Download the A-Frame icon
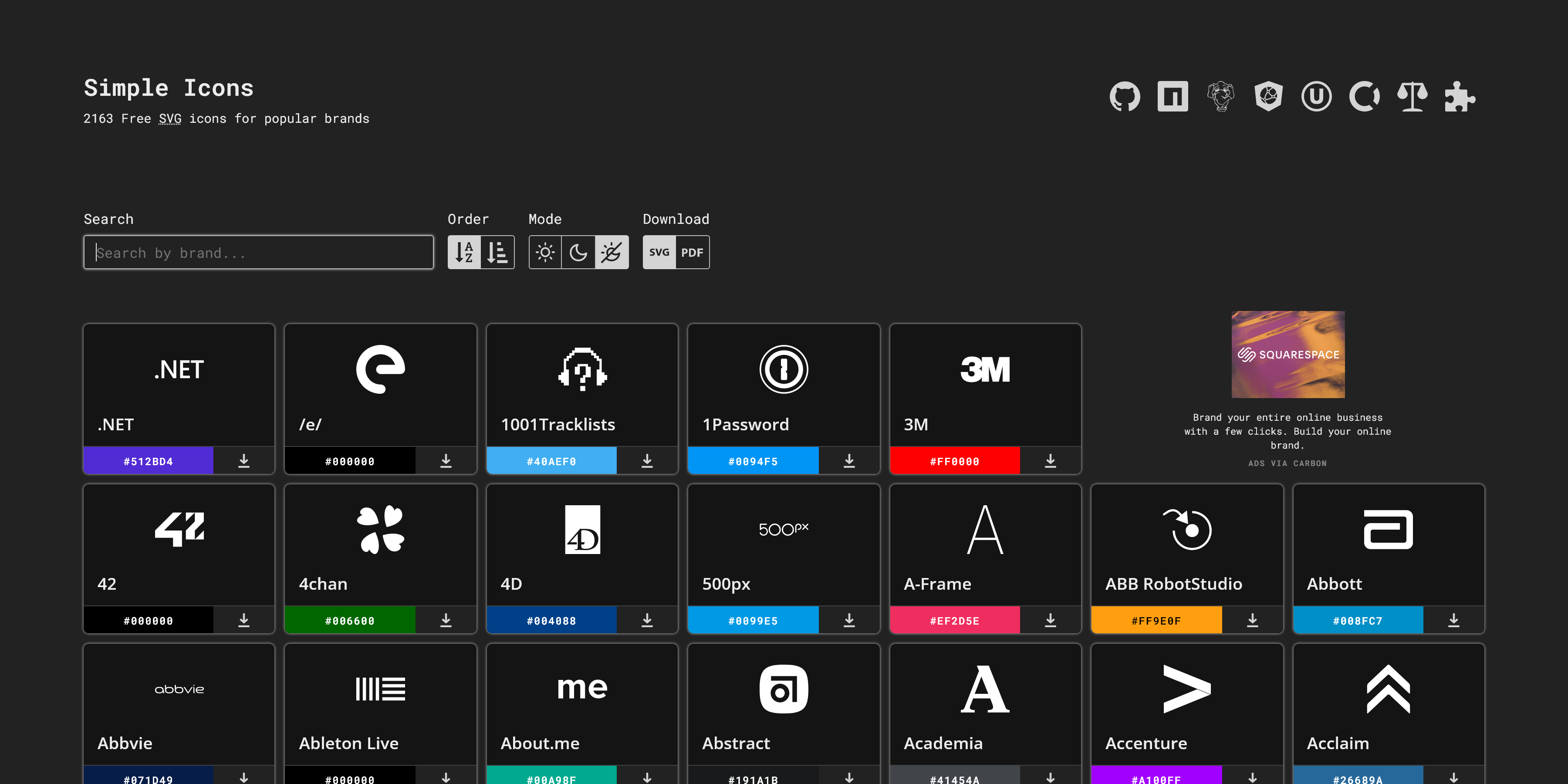 (x=1051, y=620)
